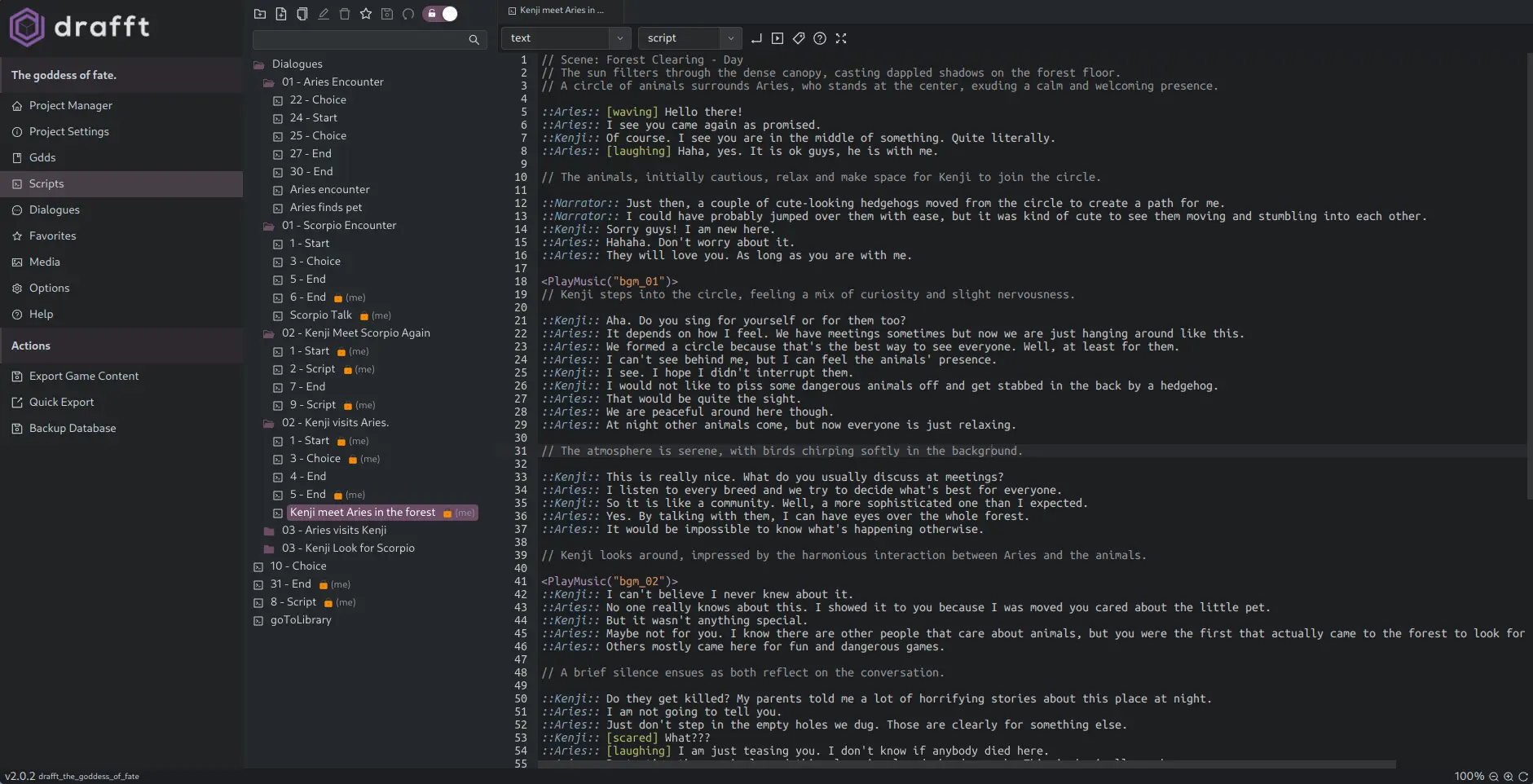
Task: Open the new folder icon in toolbar
Action: [x=261, y=14]
